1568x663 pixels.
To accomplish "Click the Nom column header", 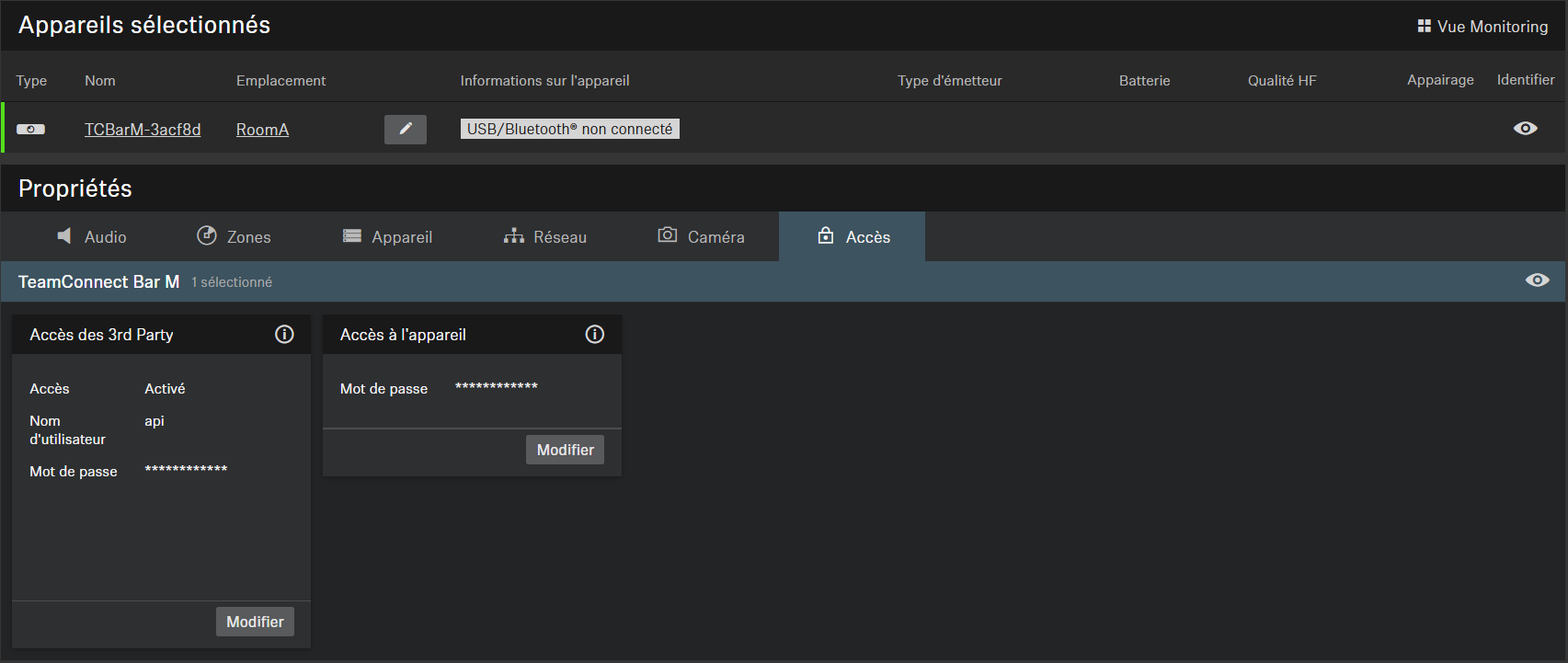I will tap(100, 81).
